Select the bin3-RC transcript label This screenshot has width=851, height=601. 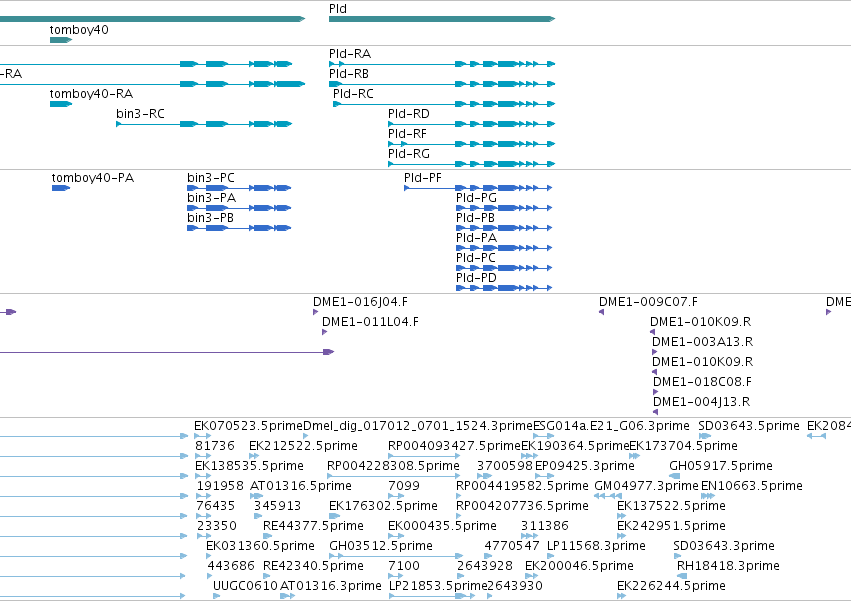point(140,114)
